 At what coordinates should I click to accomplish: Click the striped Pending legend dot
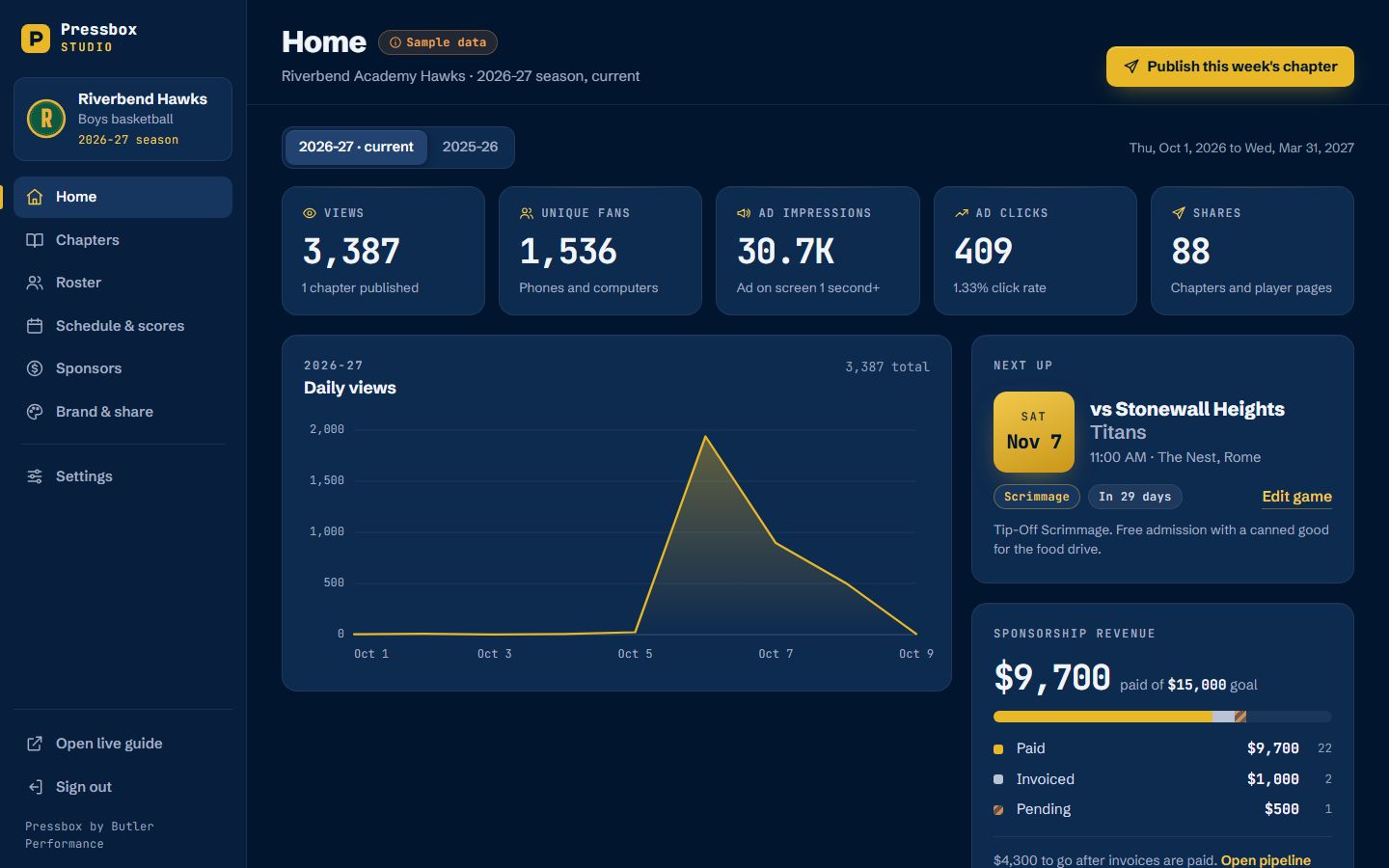coord(998,810)
